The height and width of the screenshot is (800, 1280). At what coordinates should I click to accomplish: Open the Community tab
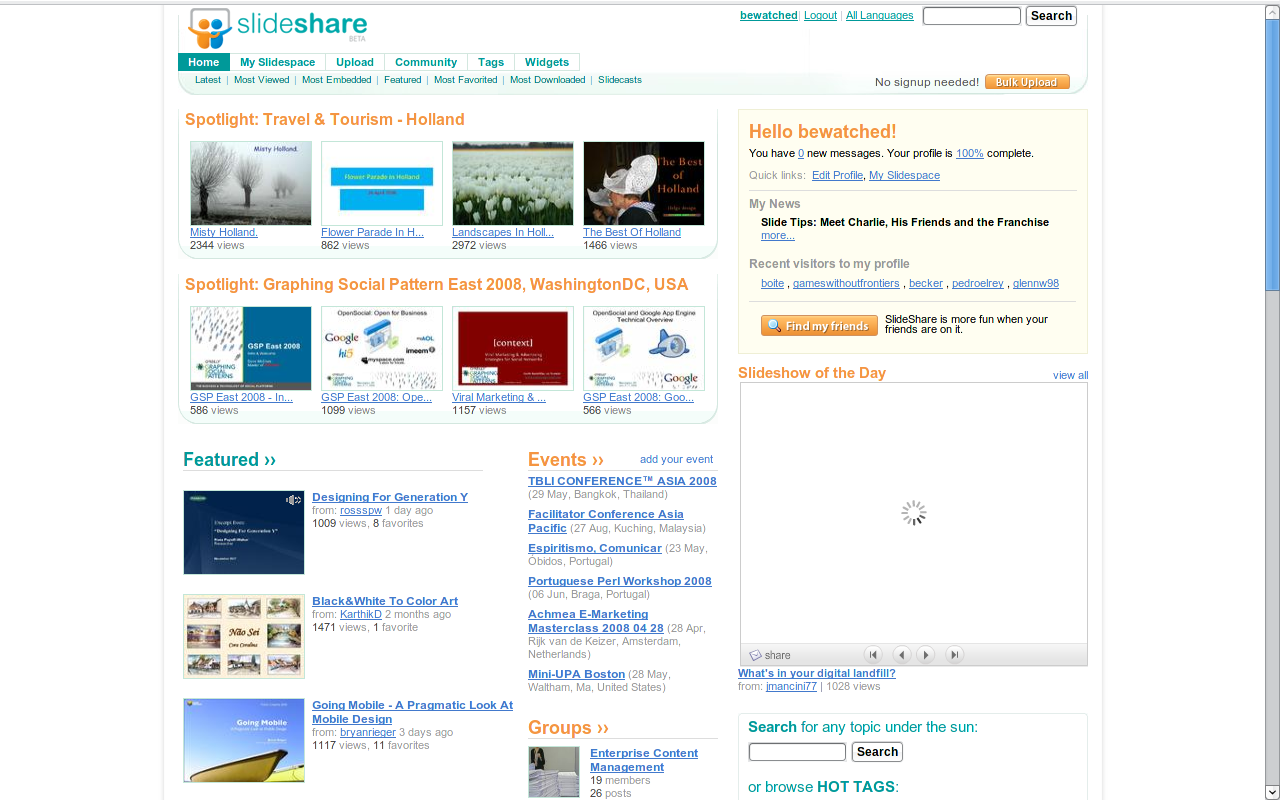click(x=426, y=62)
